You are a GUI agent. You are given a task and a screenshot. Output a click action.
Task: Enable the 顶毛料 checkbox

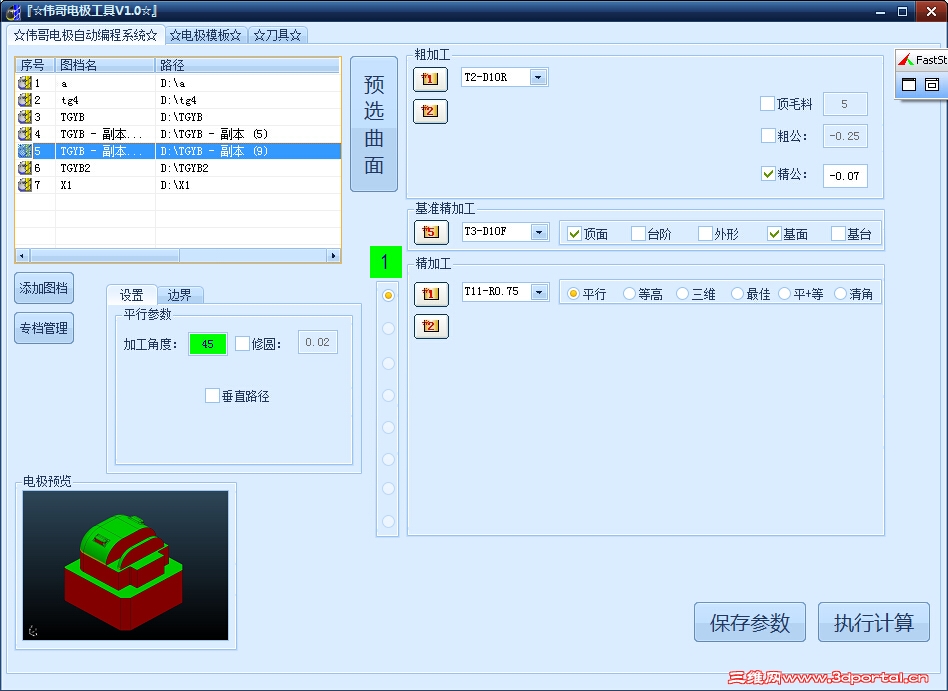pos(767,103)
